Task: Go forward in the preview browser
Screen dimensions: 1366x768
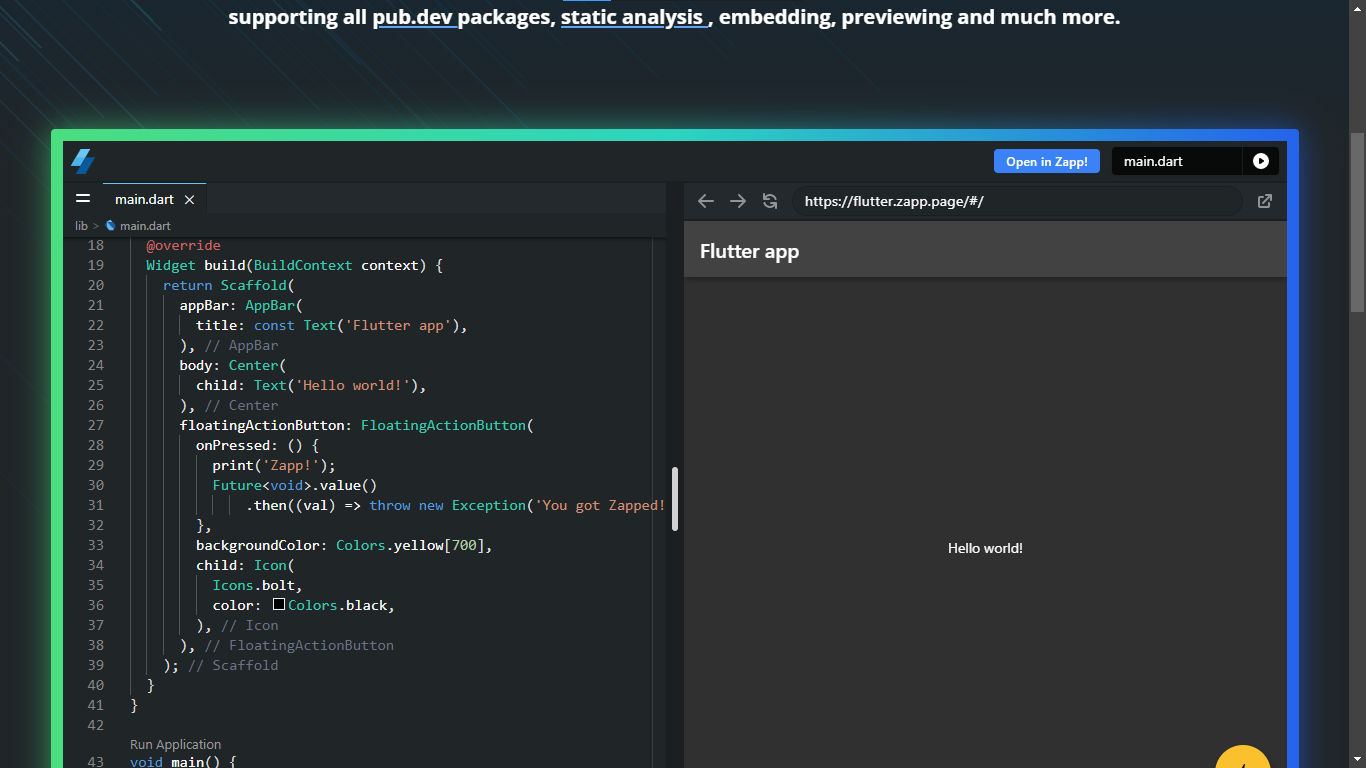Action: click(x=738, y=201)
